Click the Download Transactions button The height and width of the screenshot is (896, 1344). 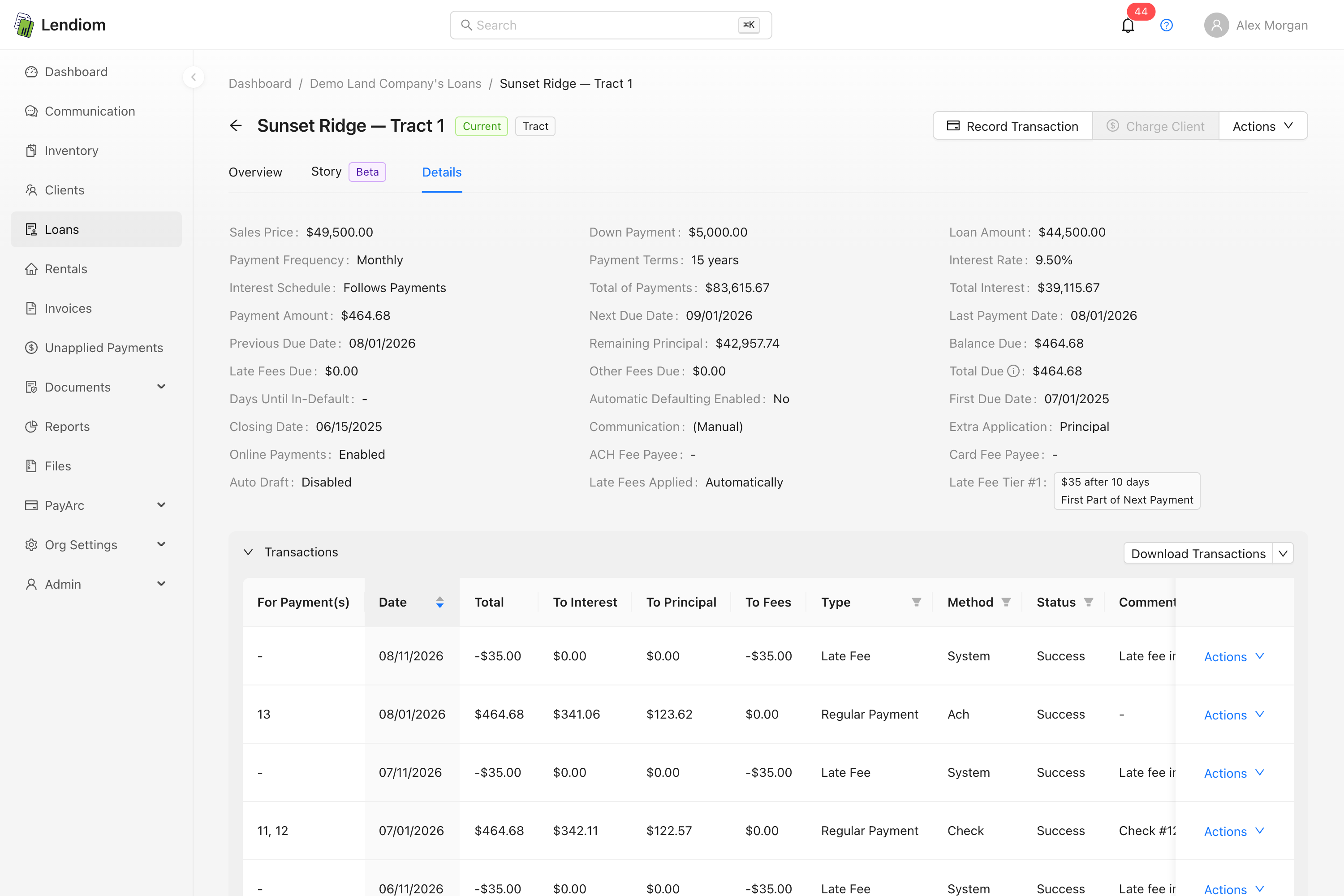tap(1198, 553)
